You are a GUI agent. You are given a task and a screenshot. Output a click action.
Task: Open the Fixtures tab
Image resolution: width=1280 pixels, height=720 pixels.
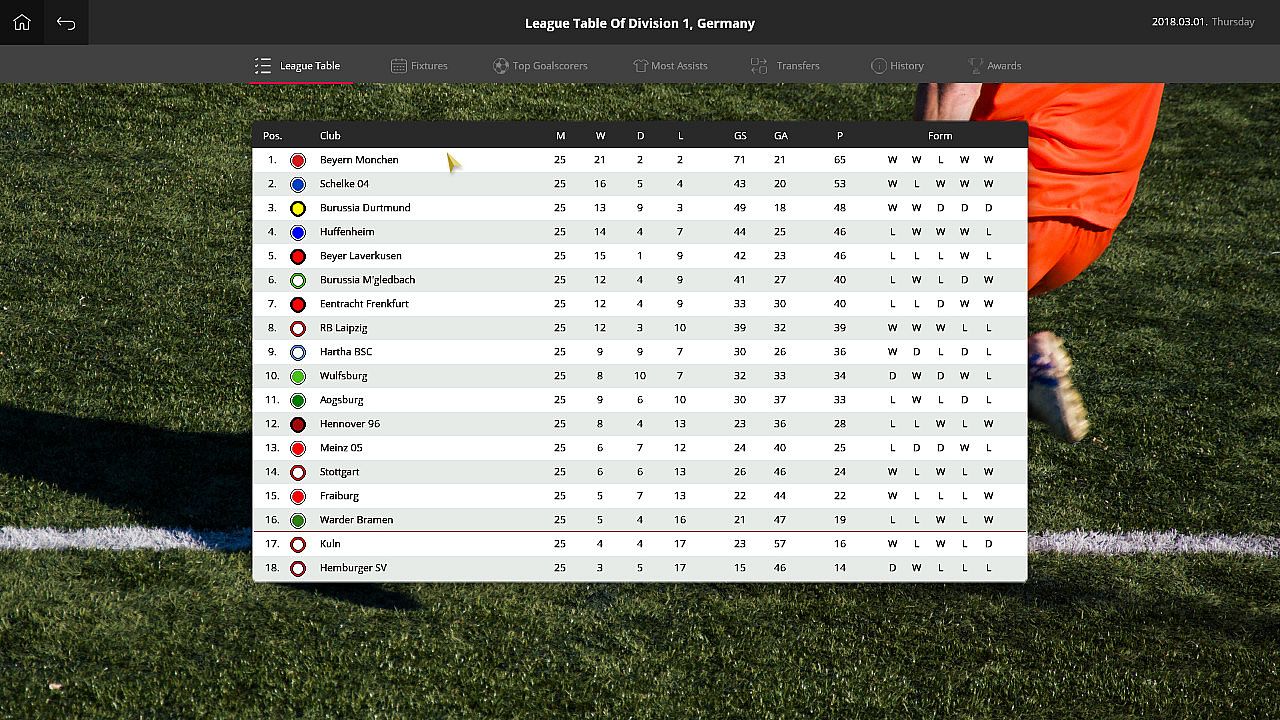419,66
